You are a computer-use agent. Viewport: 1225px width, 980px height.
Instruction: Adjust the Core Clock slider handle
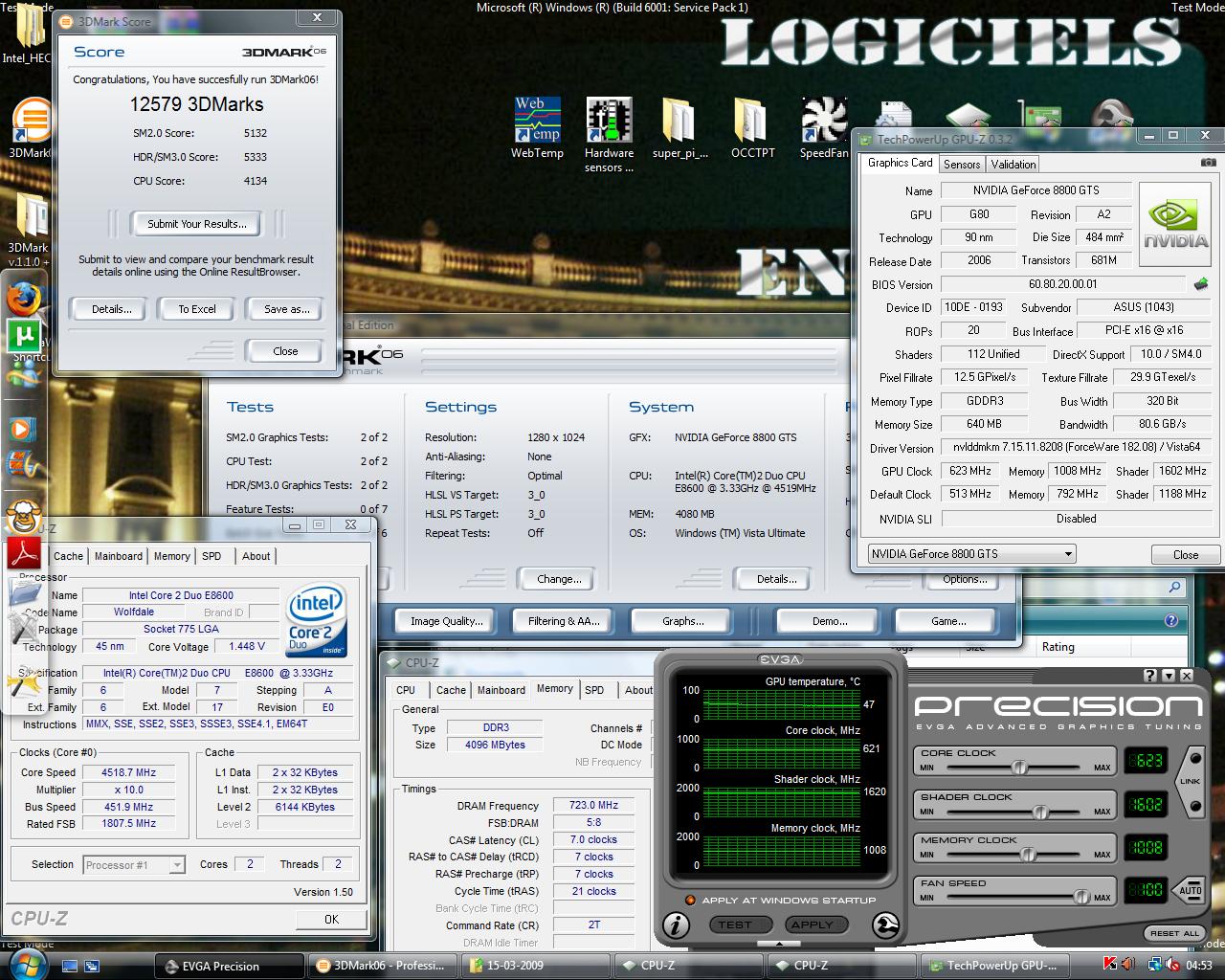pos(1019,768)
